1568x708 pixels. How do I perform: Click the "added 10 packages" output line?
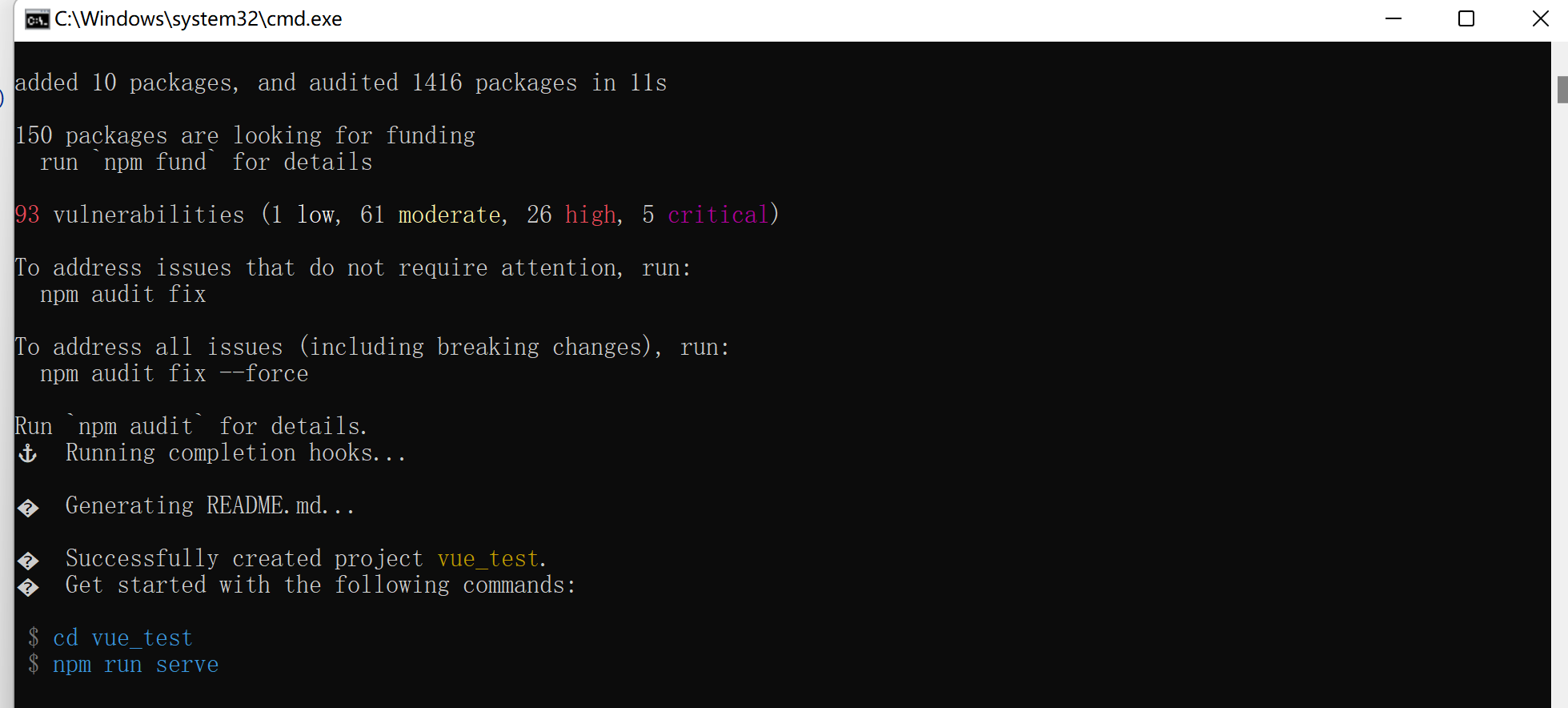click(x=340, y=83)
